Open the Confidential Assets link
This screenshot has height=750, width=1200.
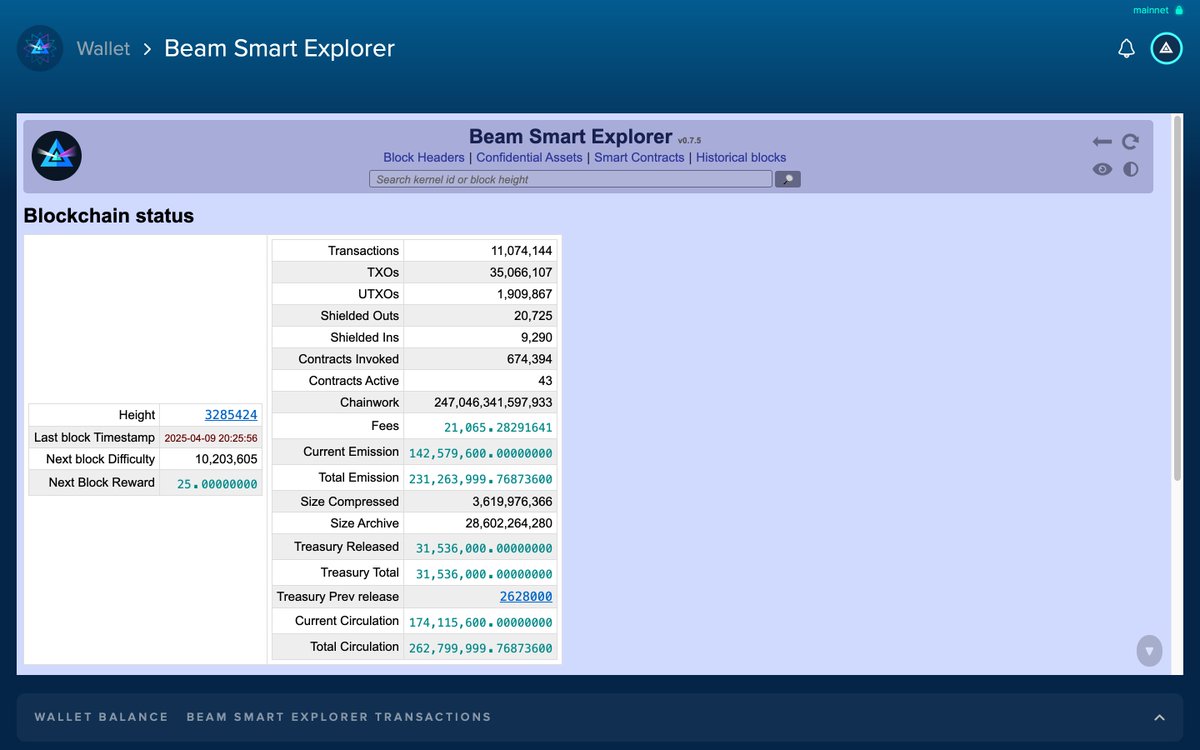(x=529, y=158)
